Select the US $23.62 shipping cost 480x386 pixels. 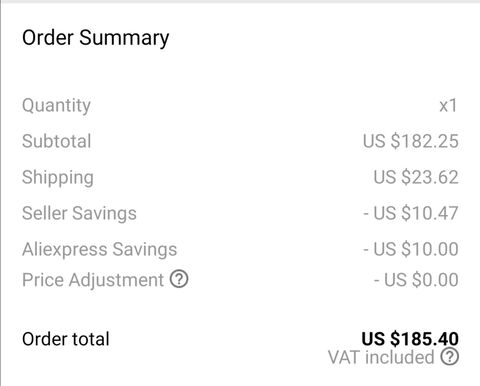coord(416,177)
